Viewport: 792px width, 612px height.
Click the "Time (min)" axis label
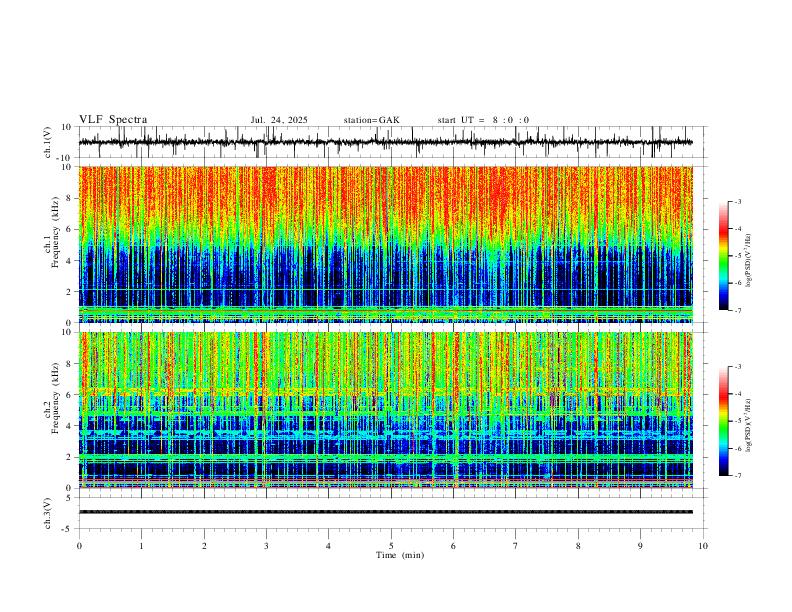400,555
